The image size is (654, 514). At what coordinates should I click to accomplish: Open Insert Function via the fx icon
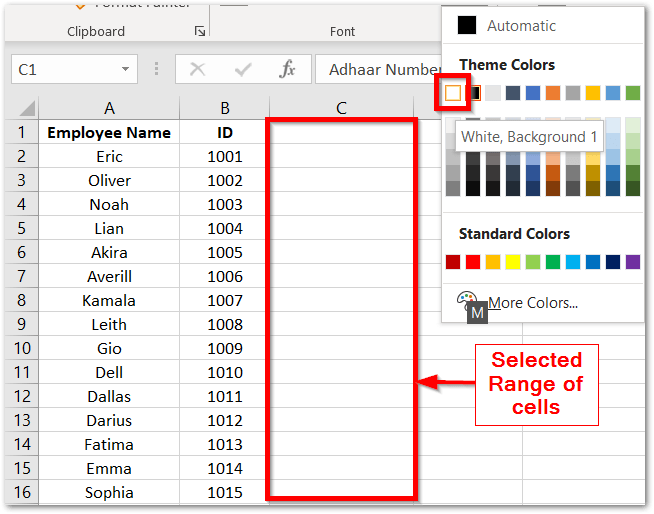coord(287,69)
